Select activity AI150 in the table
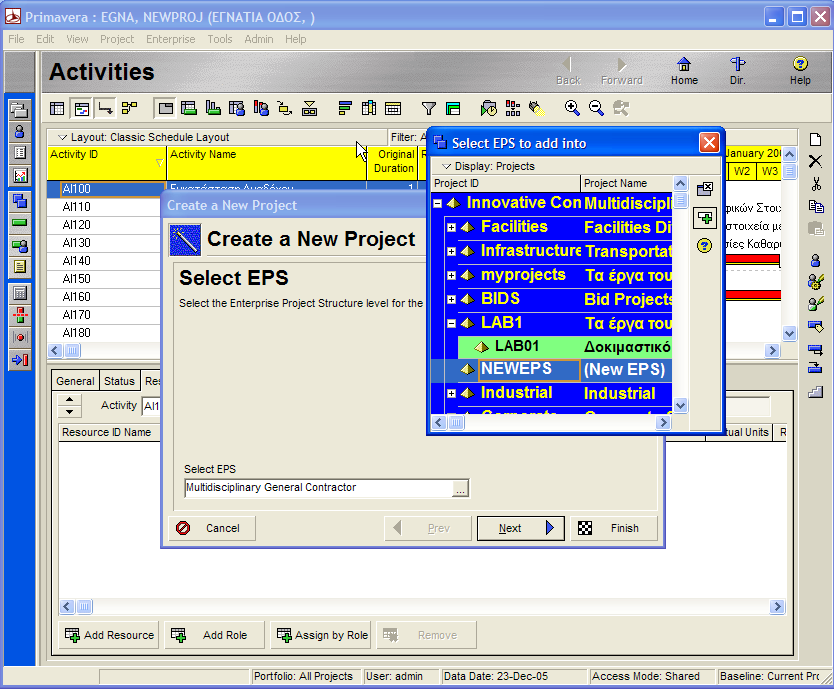 [104, 279]
